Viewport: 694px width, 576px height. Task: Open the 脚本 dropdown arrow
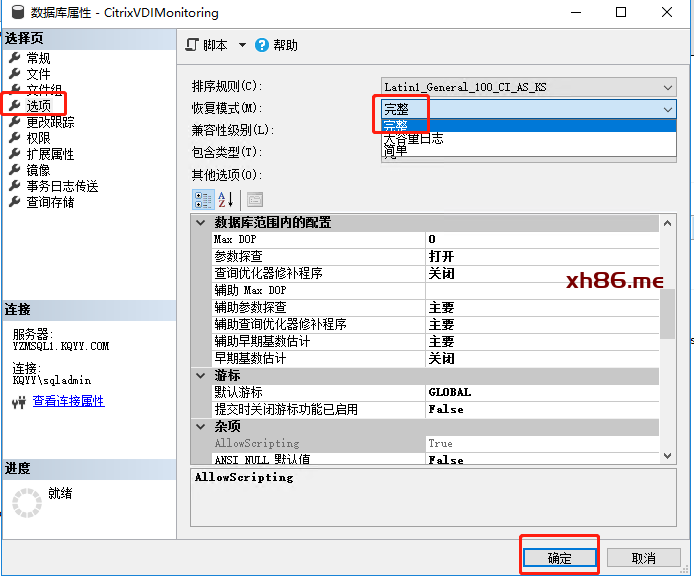(242, 45)
